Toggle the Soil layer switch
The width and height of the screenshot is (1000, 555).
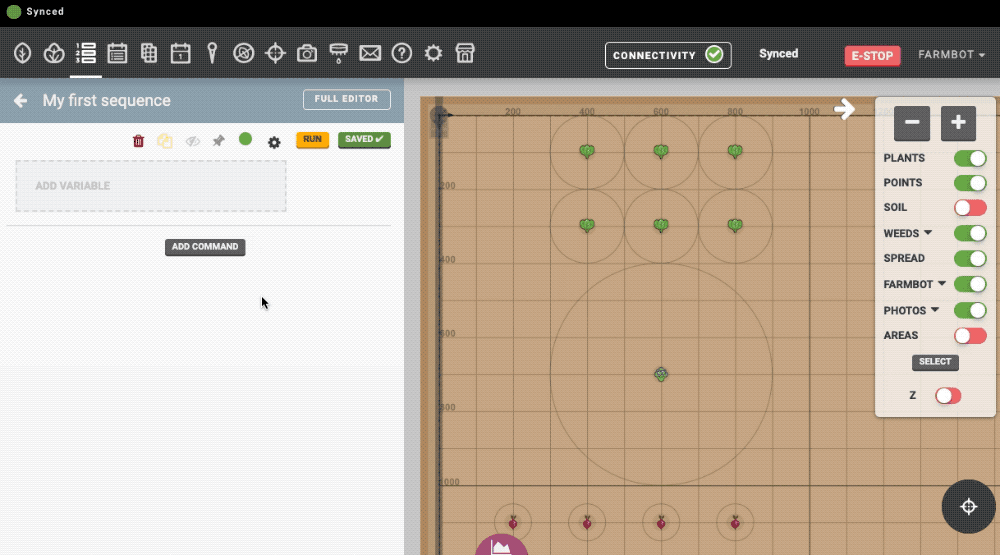pyautogui.click(x=969, y=208)
